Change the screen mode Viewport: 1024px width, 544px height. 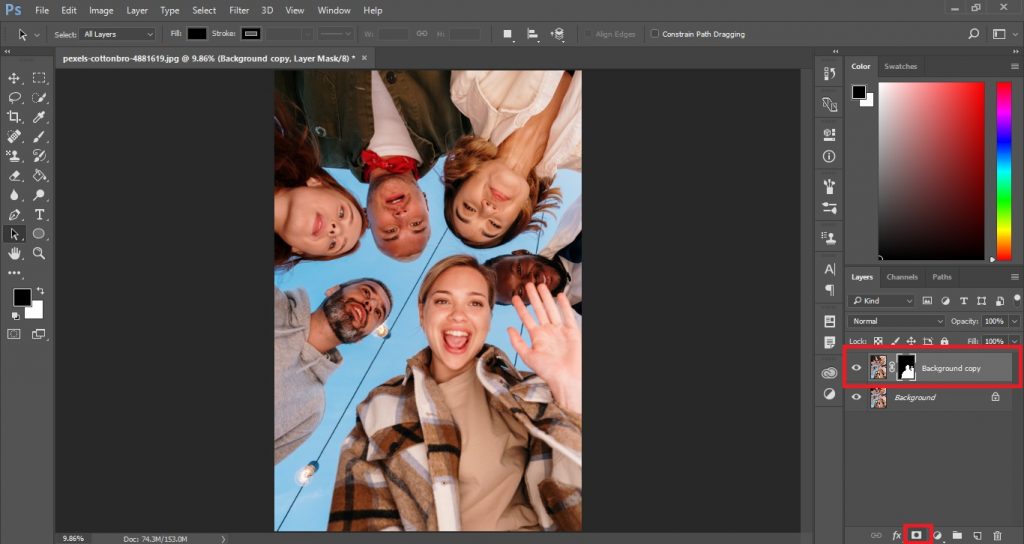[39, 334]
